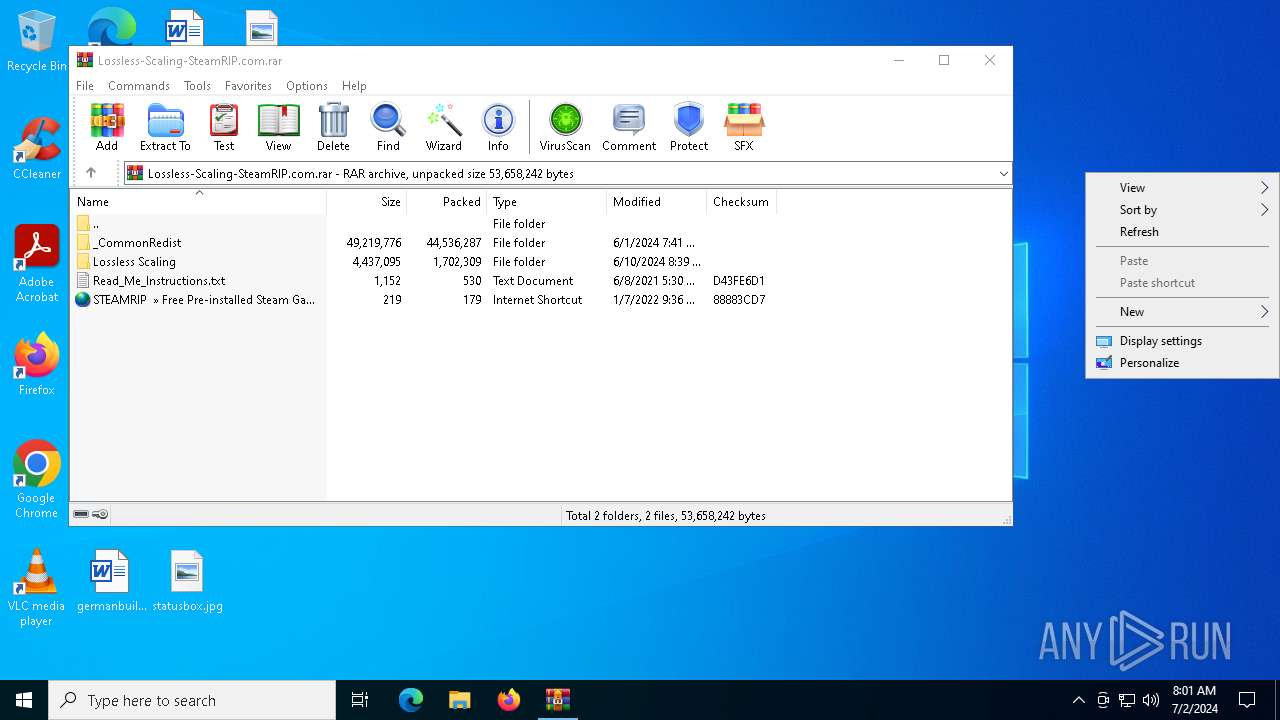Launch Edge from the taskbar

coord(411,700)
